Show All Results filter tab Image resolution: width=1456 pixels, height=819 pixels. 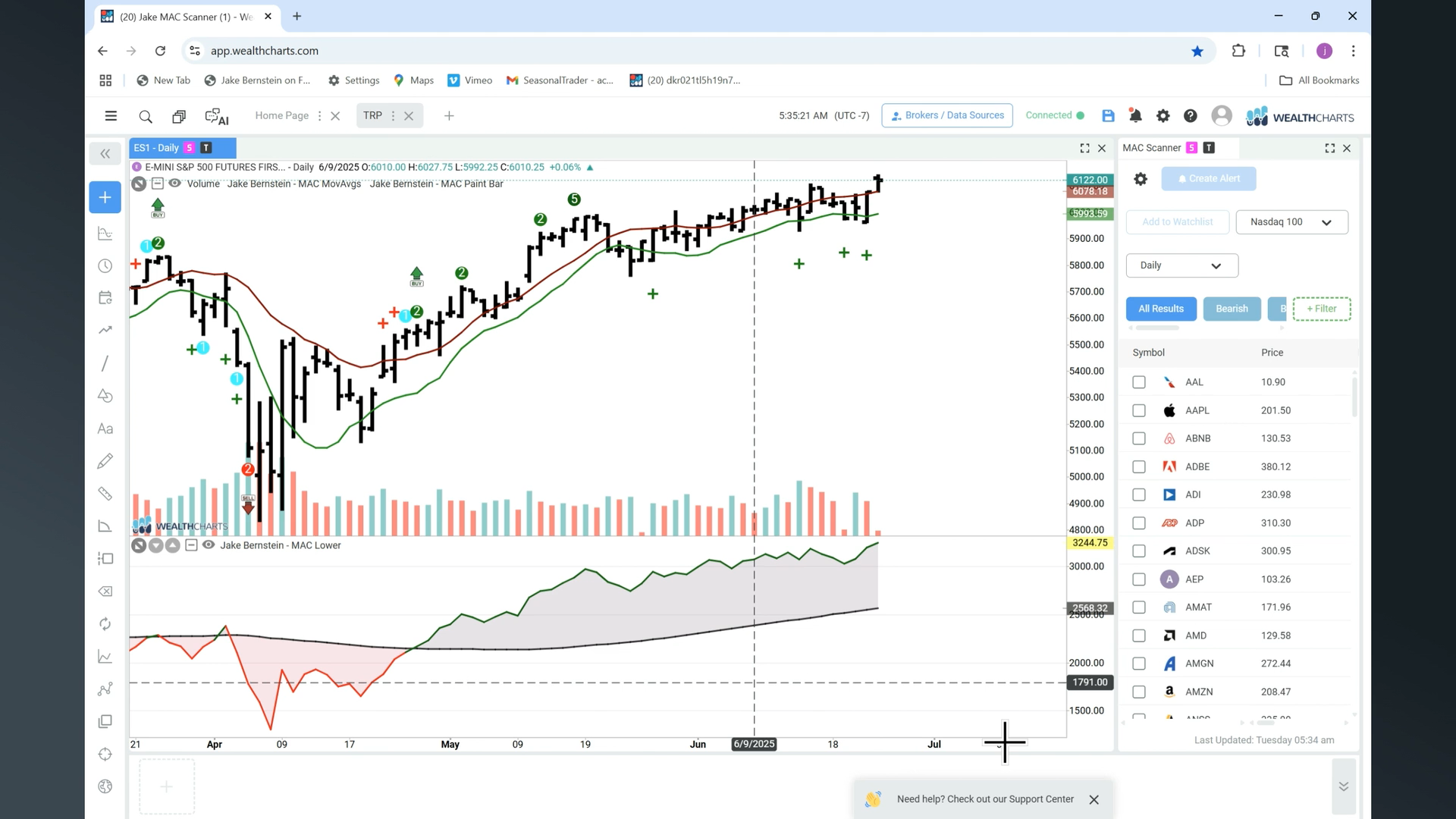coord(1161,309)
